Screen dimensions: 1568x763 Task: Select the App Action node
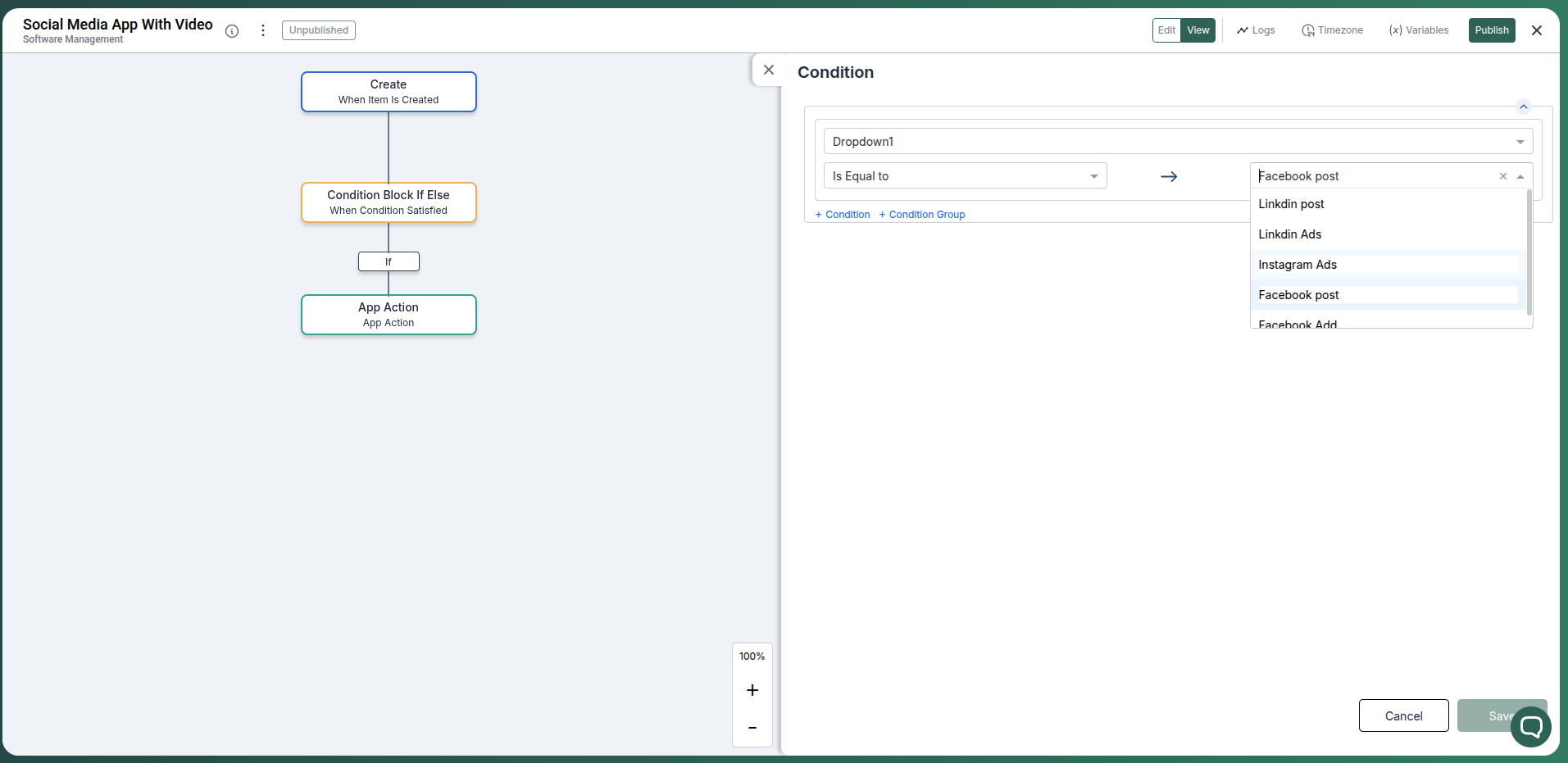point(388,314)
